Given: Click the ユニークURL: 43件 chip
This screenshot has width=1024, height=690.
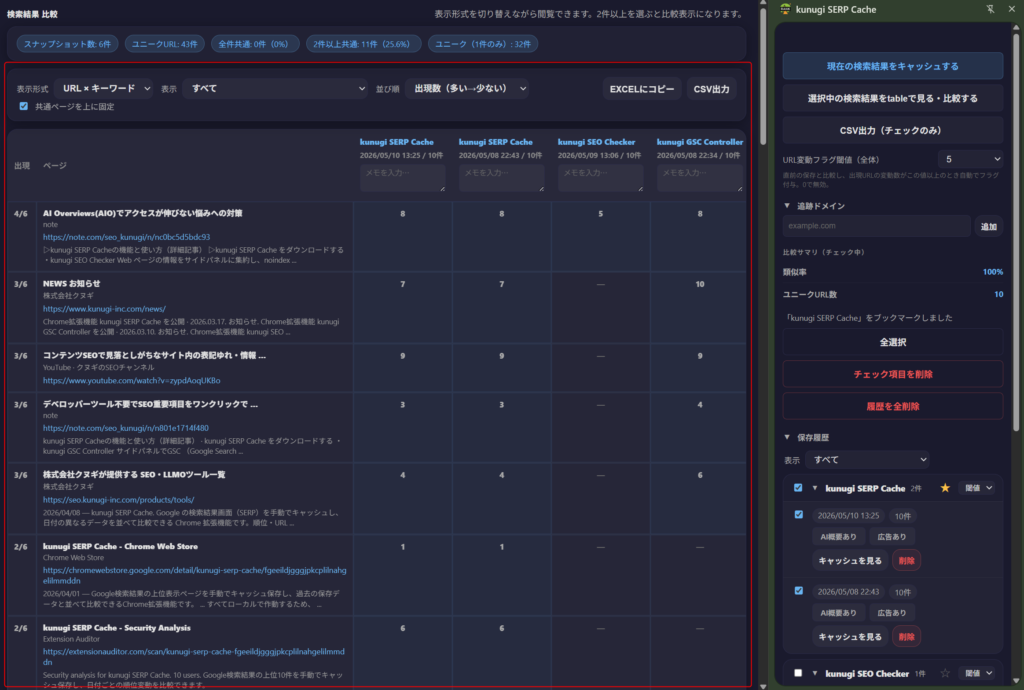Looking at the screenshot, I should (165, 44).
